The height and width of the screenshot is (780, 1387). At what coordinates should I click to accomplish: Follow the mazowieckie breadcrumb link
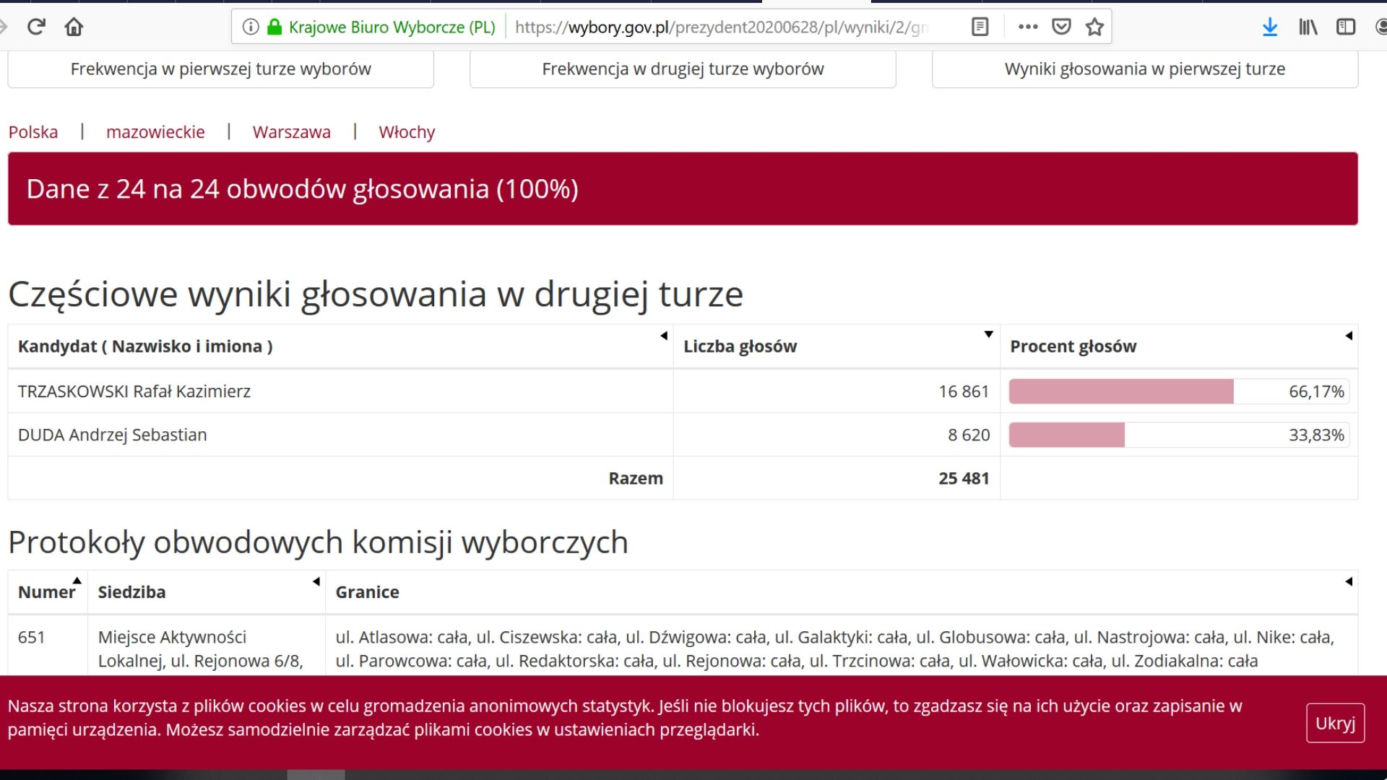pyautogui.click(x=155, y=132)
